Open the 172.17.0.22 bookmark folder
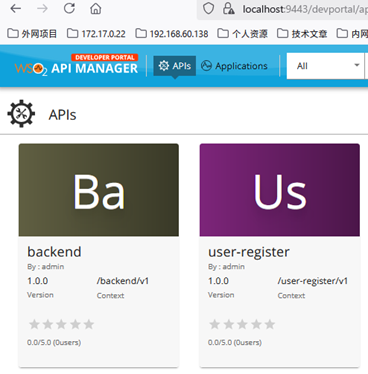The height and width of the screenshot is (374, 368). 96,34
